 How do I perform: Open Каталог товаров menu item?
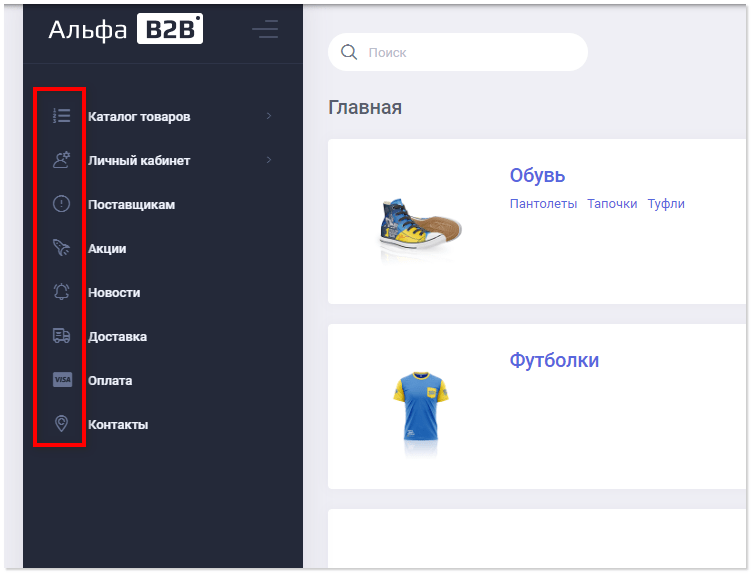pyautogui.click(x=139, y=116)
